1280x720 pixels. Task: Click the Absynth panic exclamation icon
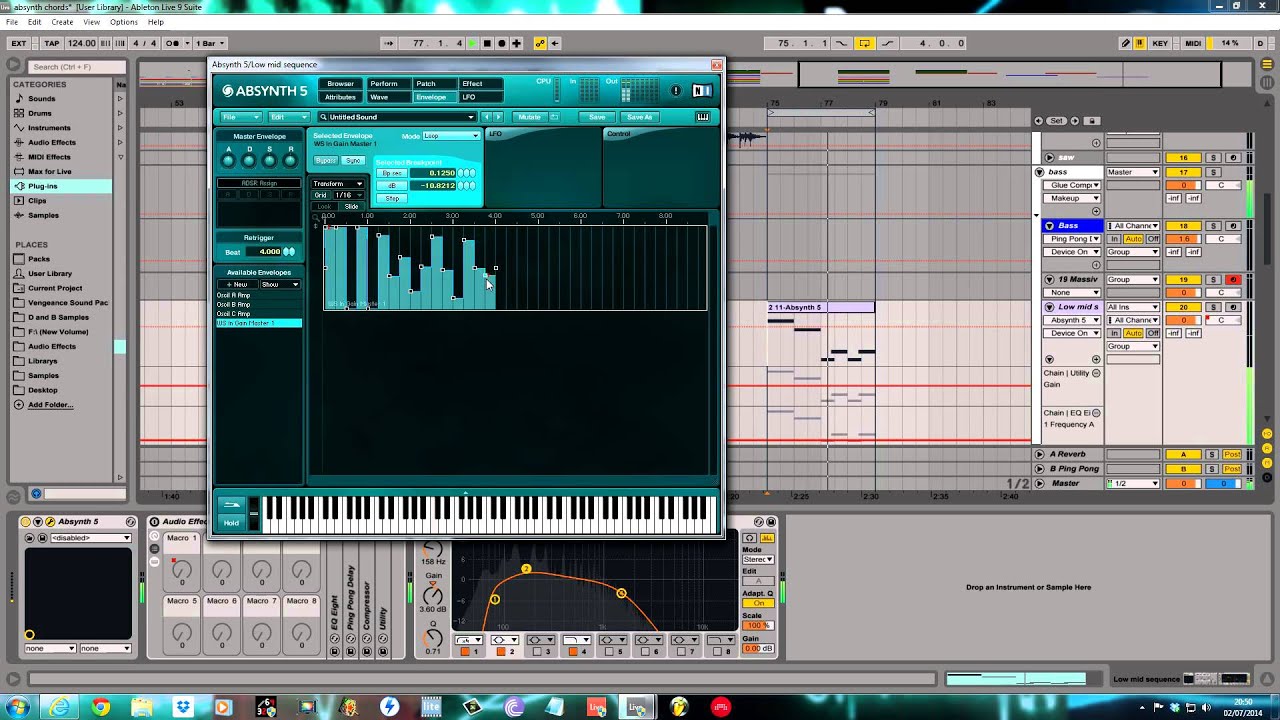click(676, 91)
